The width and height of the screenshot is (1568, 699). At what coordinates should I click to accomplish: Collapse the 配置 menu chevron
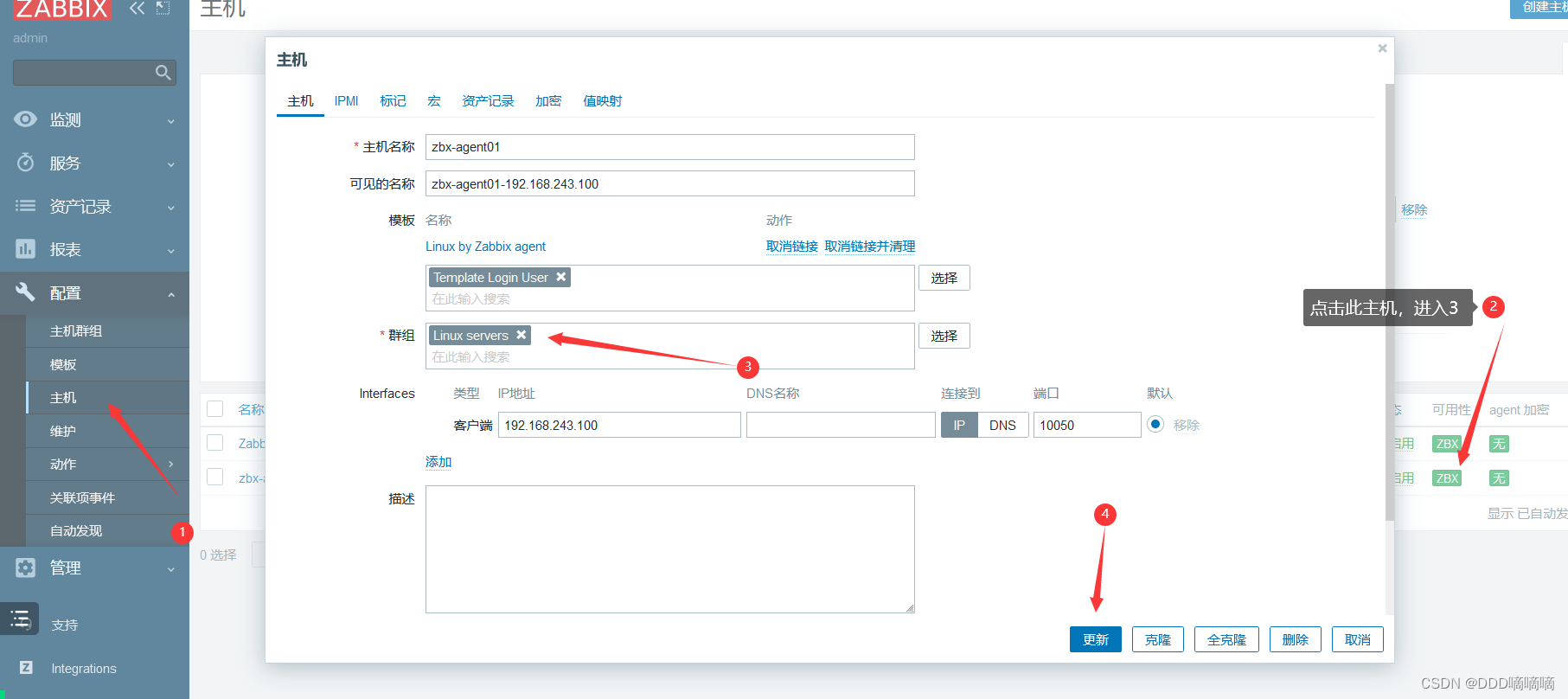tap(171, 294)
